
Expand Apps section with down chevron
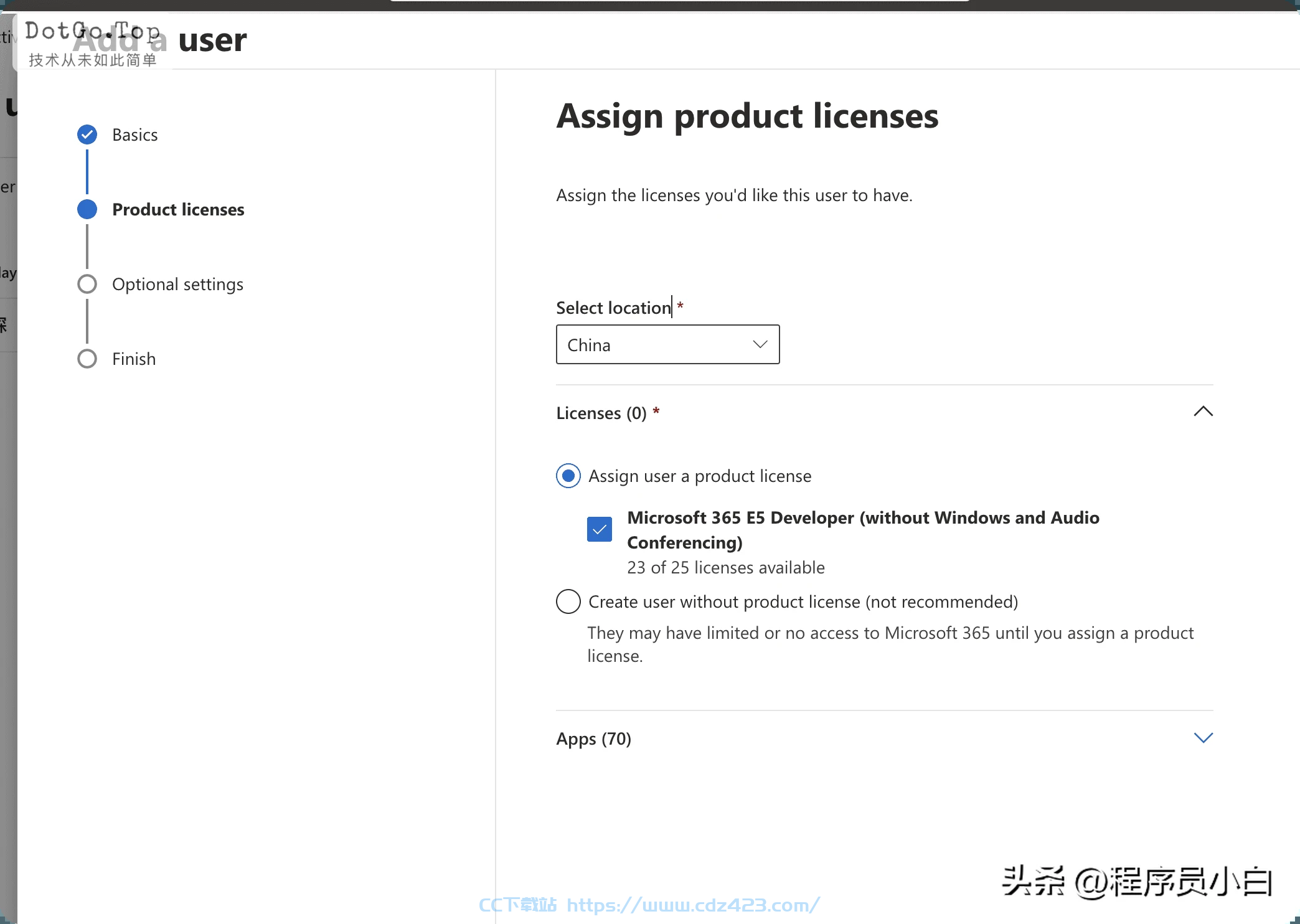(x=1203, y=738)
